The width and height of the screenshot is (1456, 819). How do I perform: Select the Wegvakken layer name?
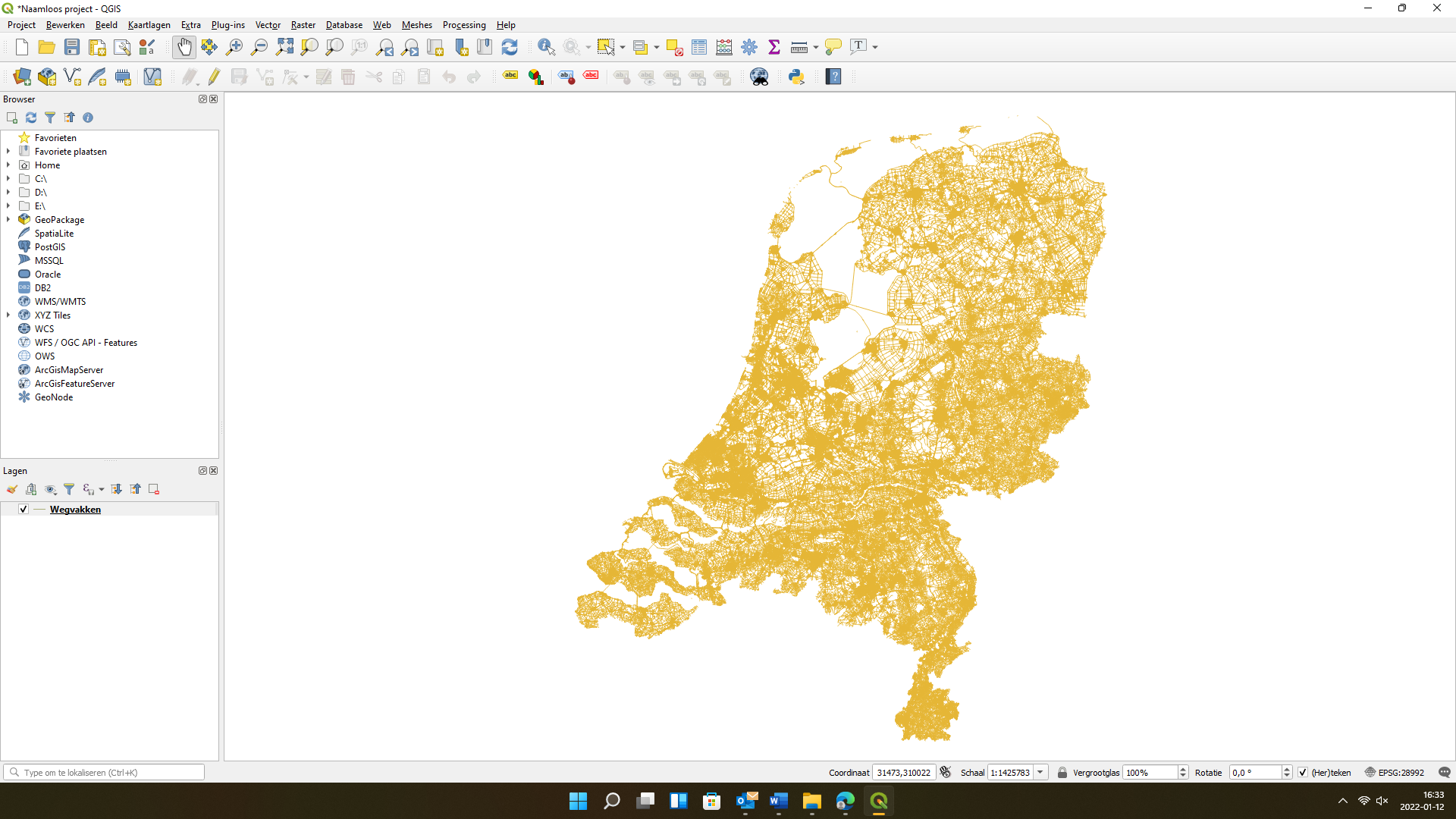click(x=75, y=510)
